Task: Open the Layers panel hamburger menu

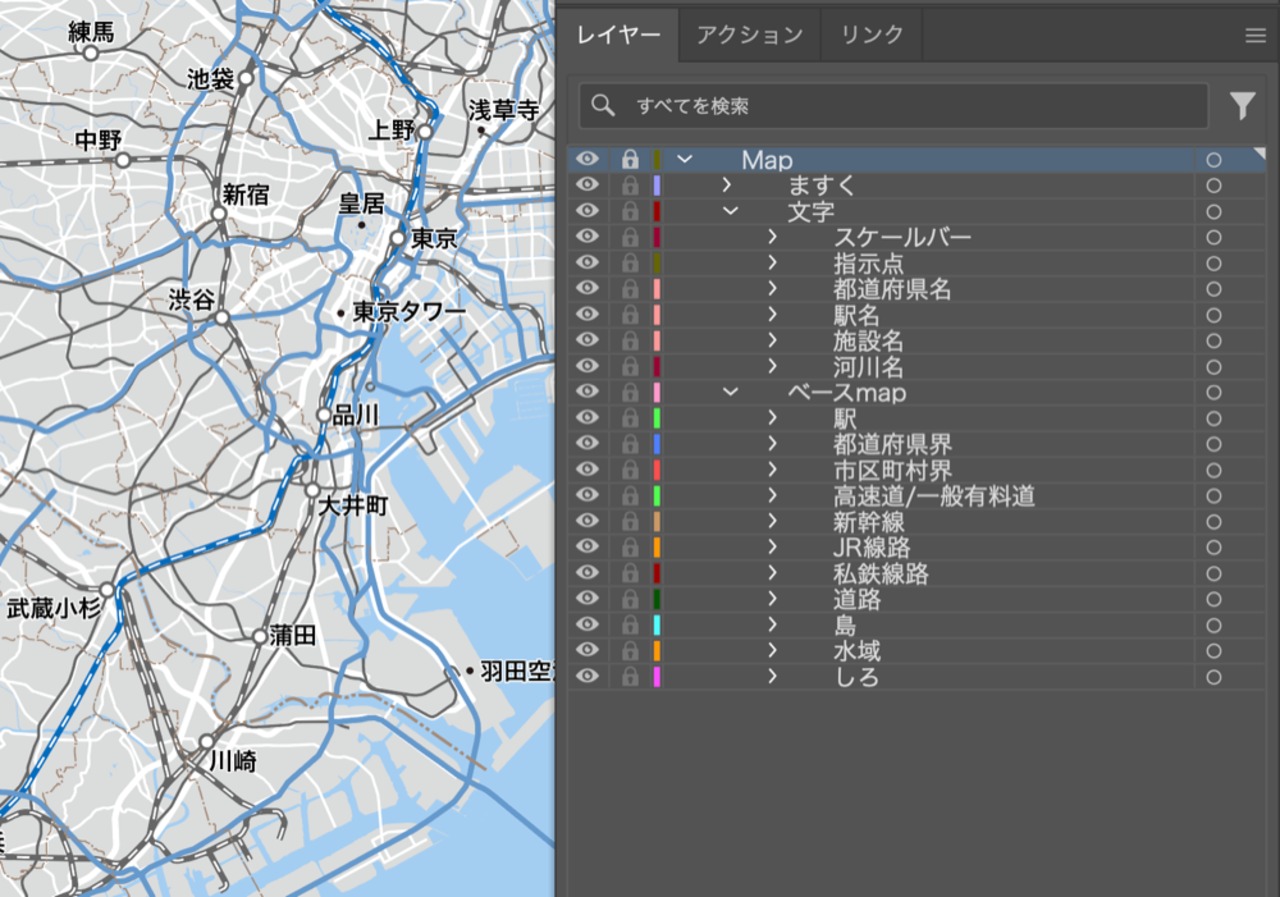Action: [1255, 36]
